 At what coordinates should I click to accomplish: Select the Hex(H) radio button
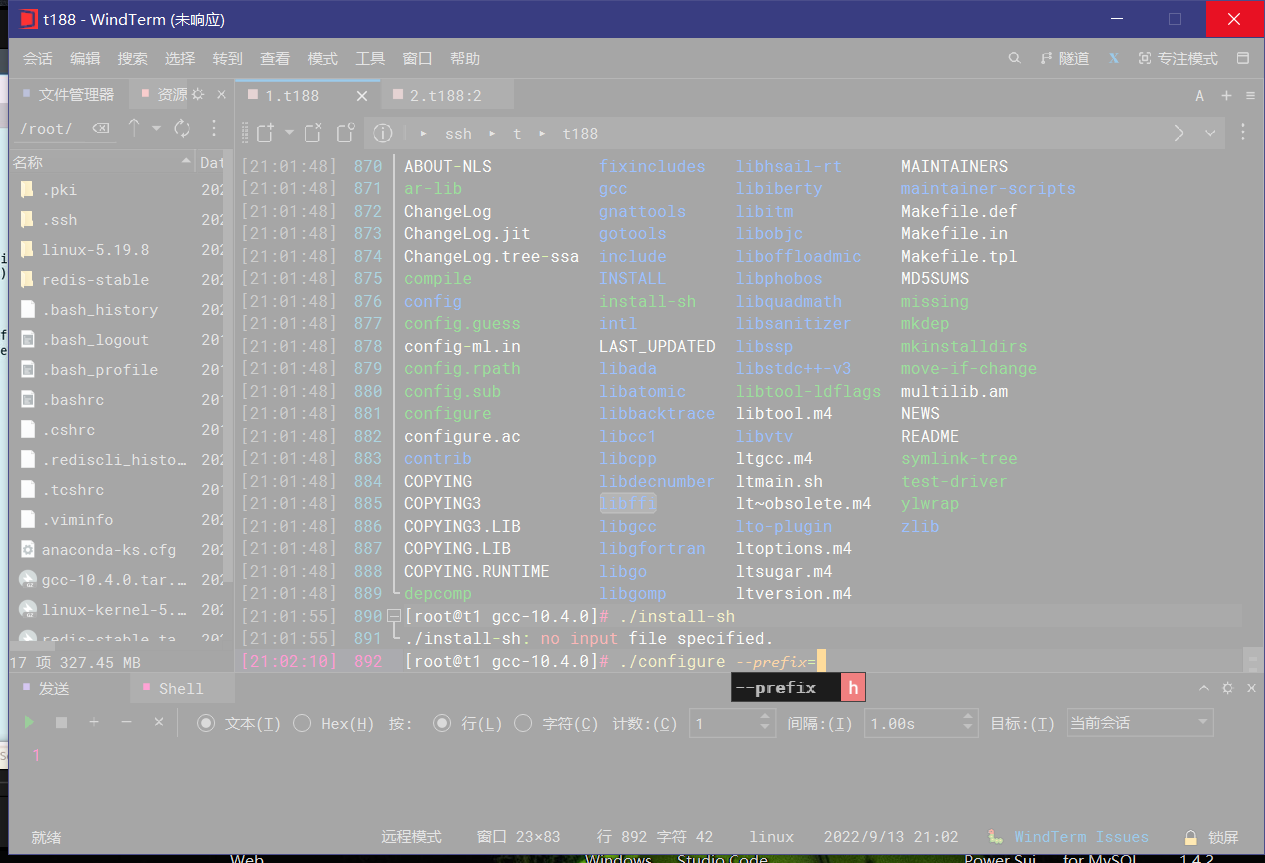[302, 723]
